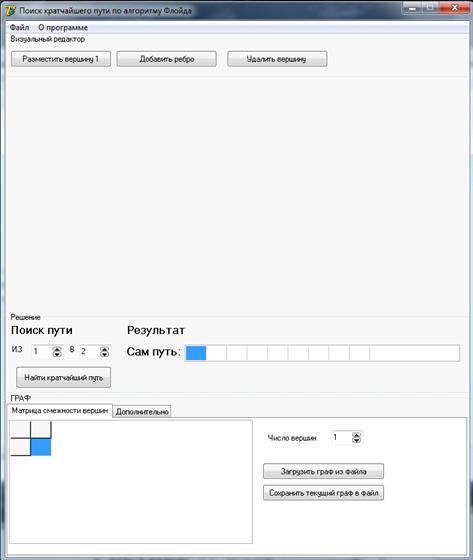Select the blue adjacency matrix cell
This screenshot has width=473, height=560.
(x=41, y=448)
